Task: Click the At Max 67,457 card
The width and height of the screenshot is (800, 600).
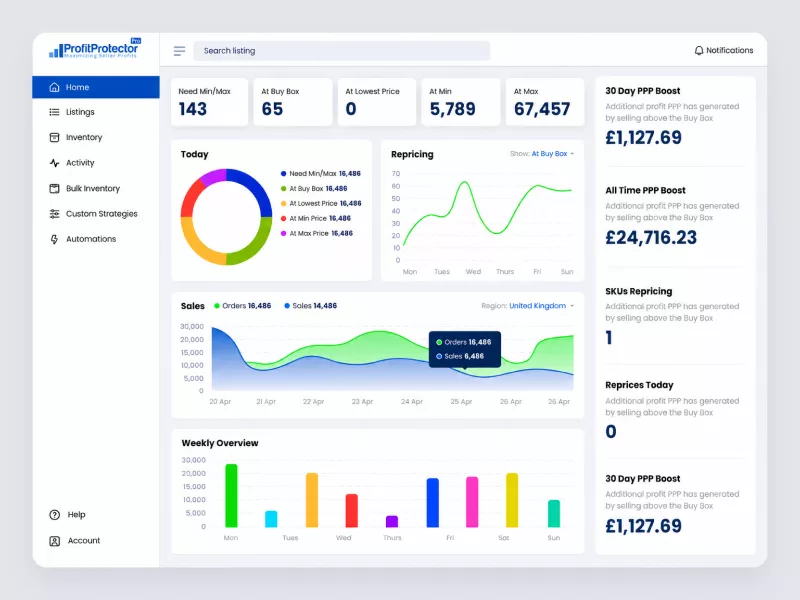Action: tap(545, 102)
